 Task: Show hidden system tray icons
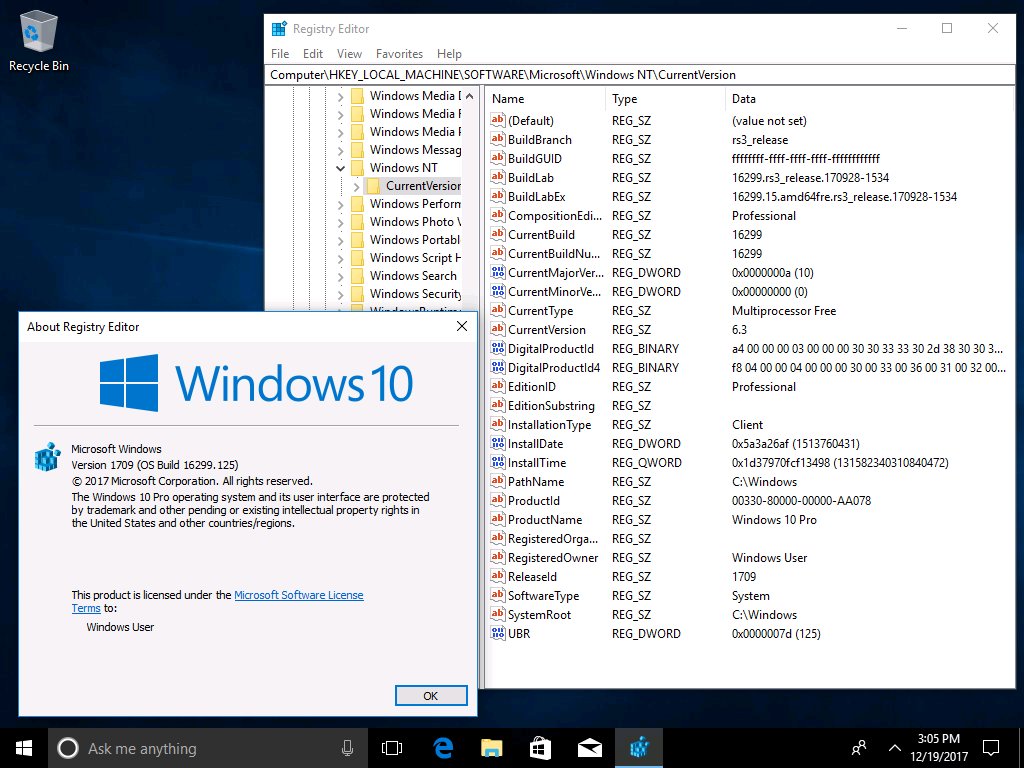(895, 748)
